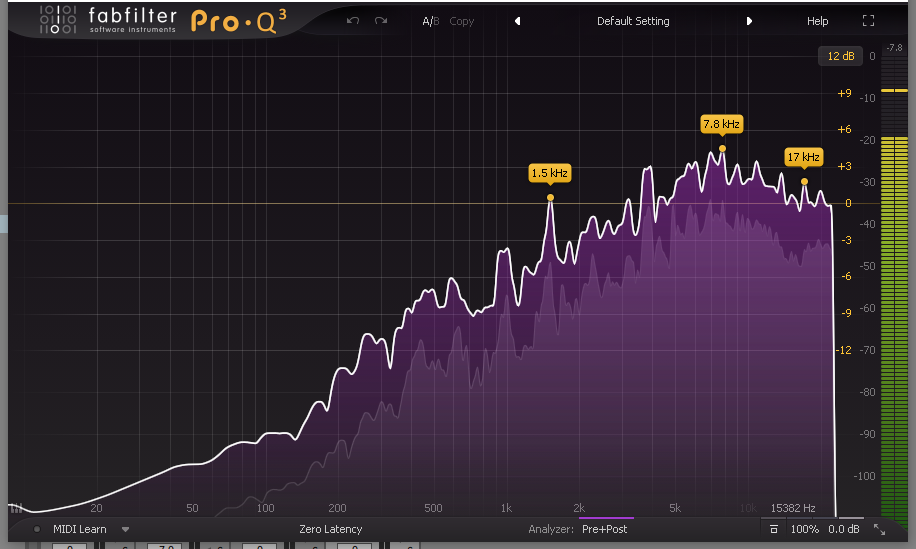Go to next preset with right arrow
The image size is (916, 549).
(x=749, y=21)
